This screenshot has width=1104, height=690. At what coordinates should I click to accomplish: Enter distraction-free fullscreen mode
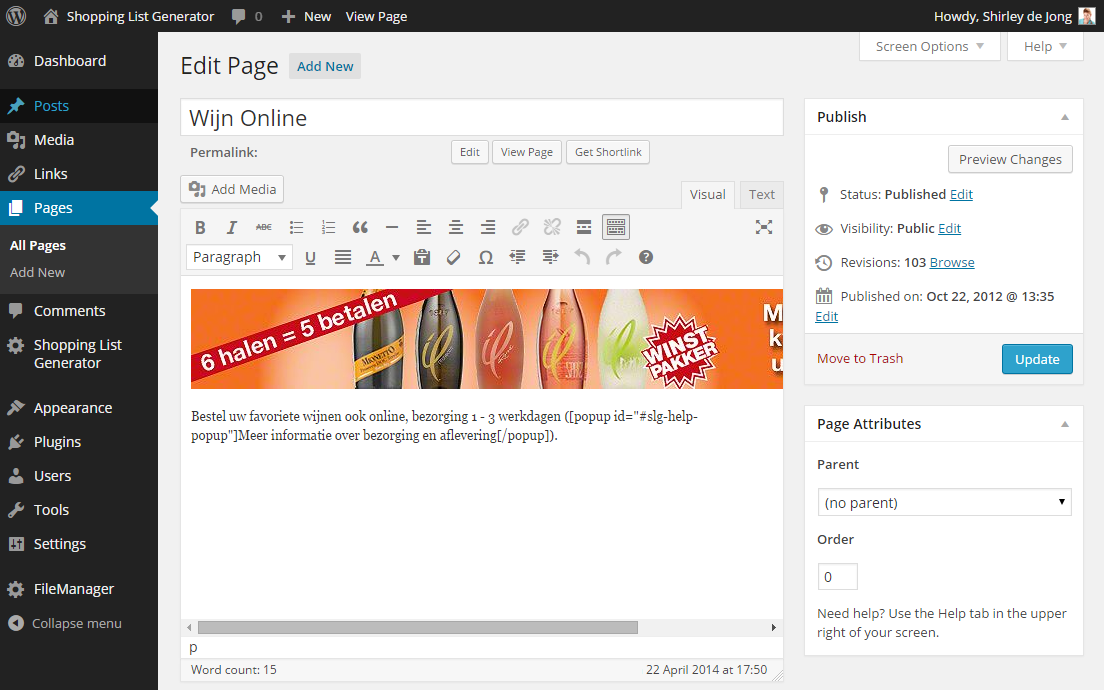[x=764, y=228]
